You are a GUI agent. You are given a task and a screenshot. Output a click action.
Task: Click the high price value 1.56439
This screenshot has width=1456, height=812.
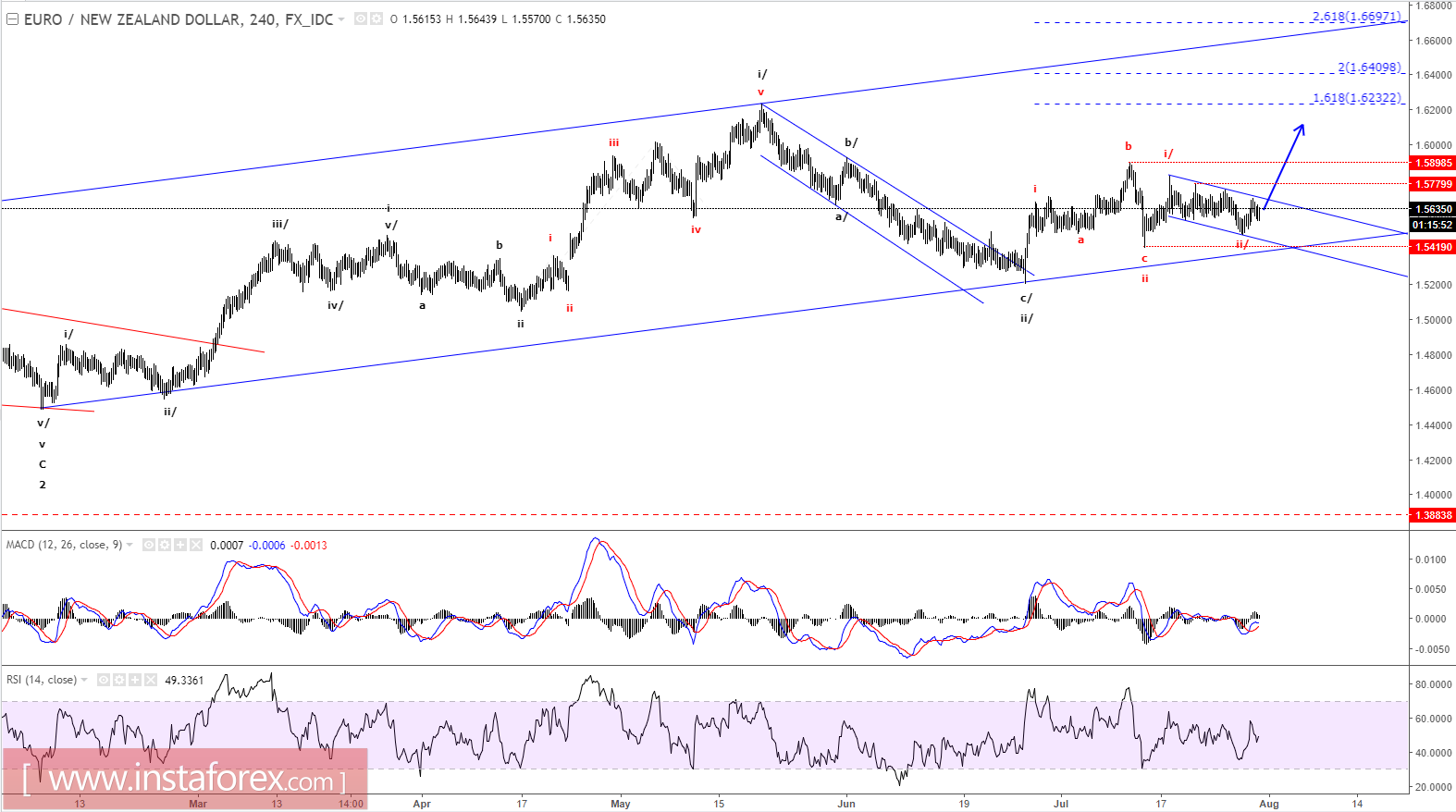[x=476, y=19]
